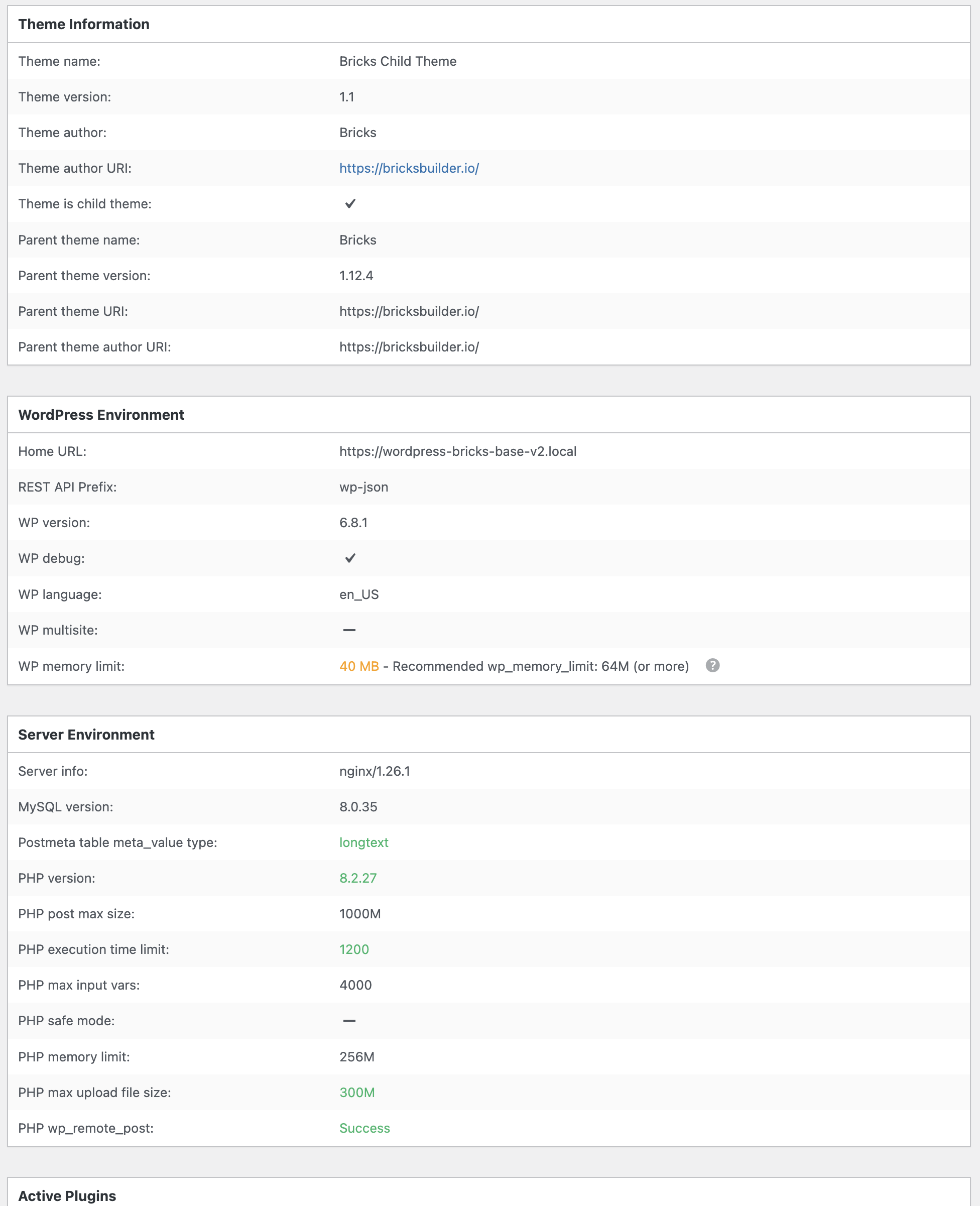Select the WP language value 'en_US'
Viewport: 980px width, 1206px height.
click(359, 594)
